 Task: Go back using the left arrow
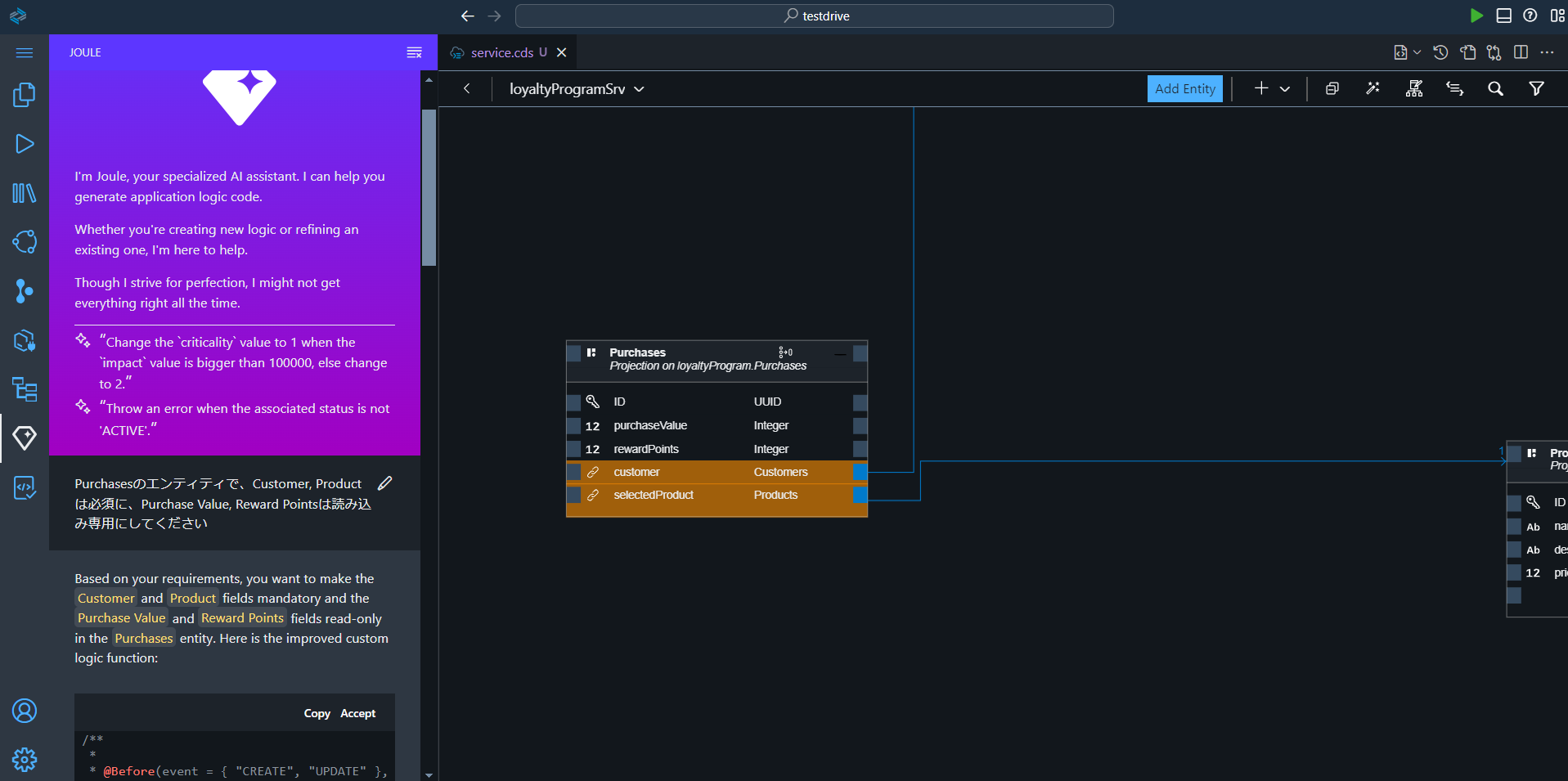468,16
